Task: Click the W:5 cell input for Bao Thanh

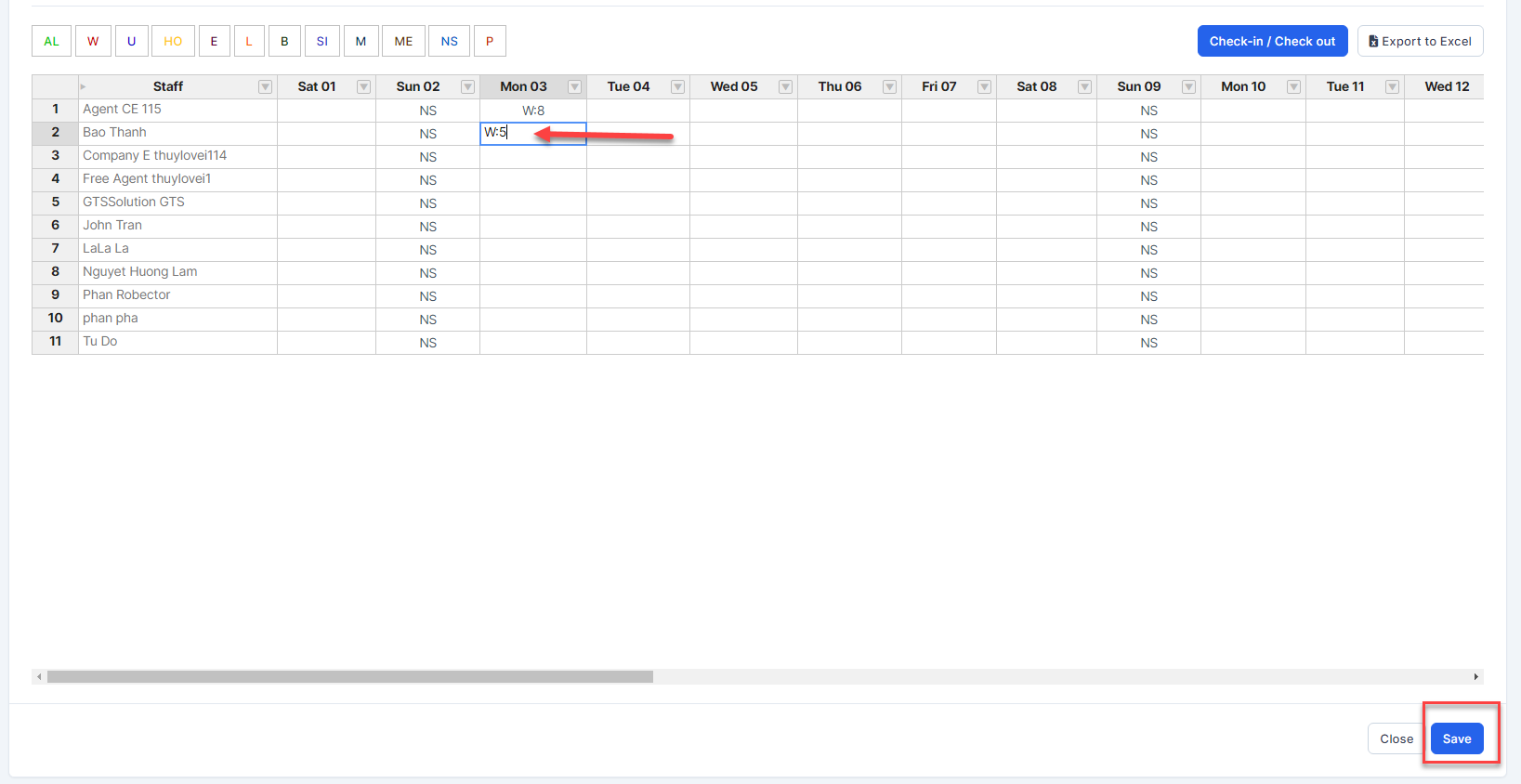Action: point(532,133)
